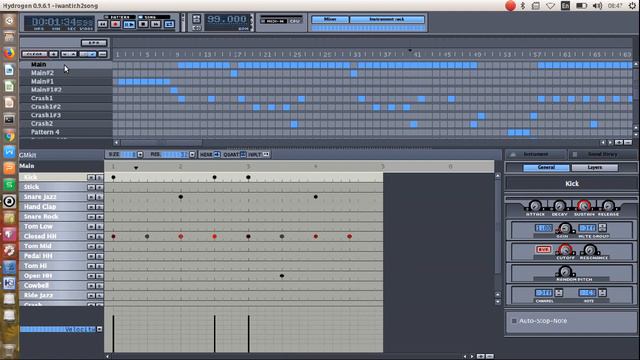Image resolution: width=640 pixels, height=360 pixels.
Task: Select the Crash1#3 pattern
Action: click(66, 115)
